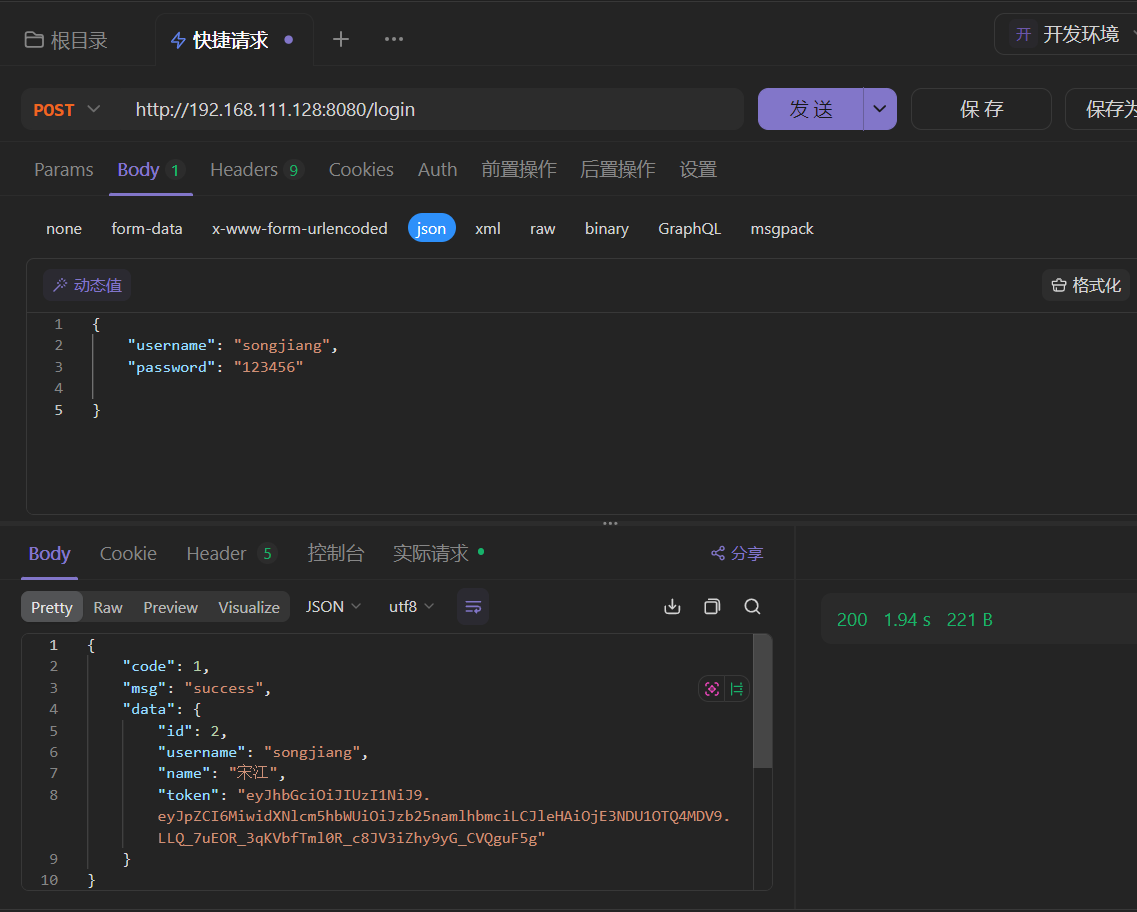Select the raw body type
This screenshot has width=1137, height=912.
tap(542, 228)
